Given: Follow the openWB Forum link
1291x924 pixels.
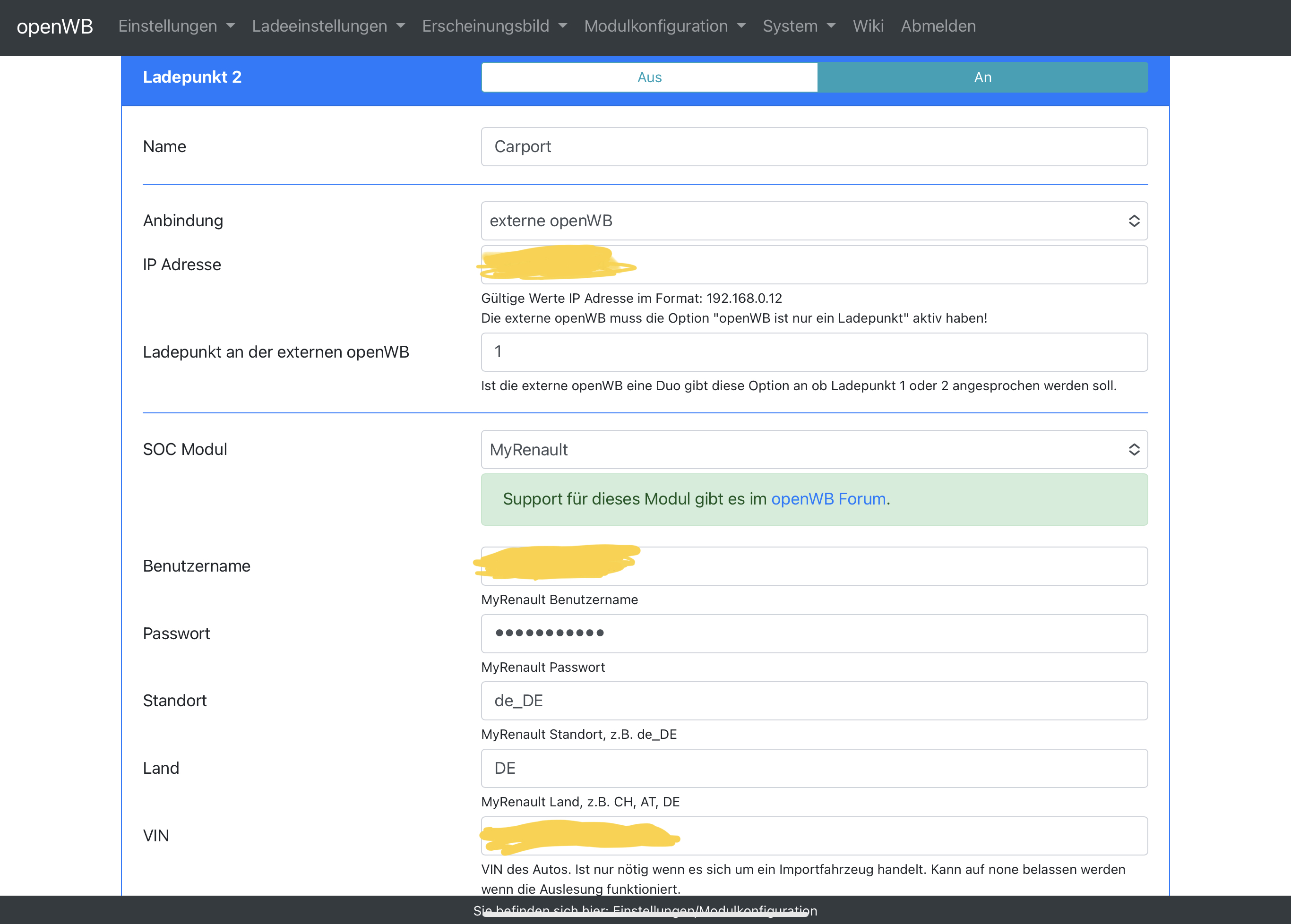Looking at the screenshot, I should (x=827, y=499).
